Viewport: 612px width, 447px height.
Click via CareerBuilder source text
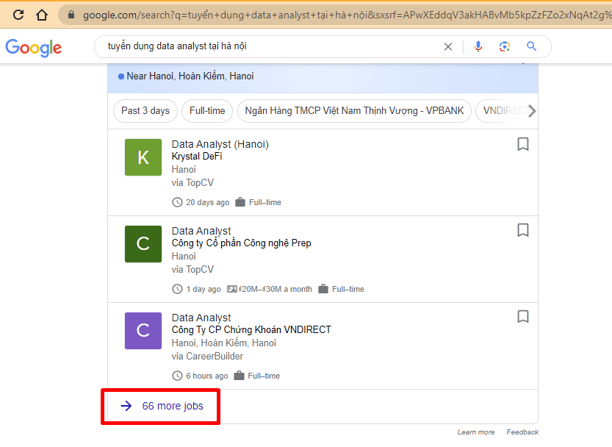(x=207, y=356)
